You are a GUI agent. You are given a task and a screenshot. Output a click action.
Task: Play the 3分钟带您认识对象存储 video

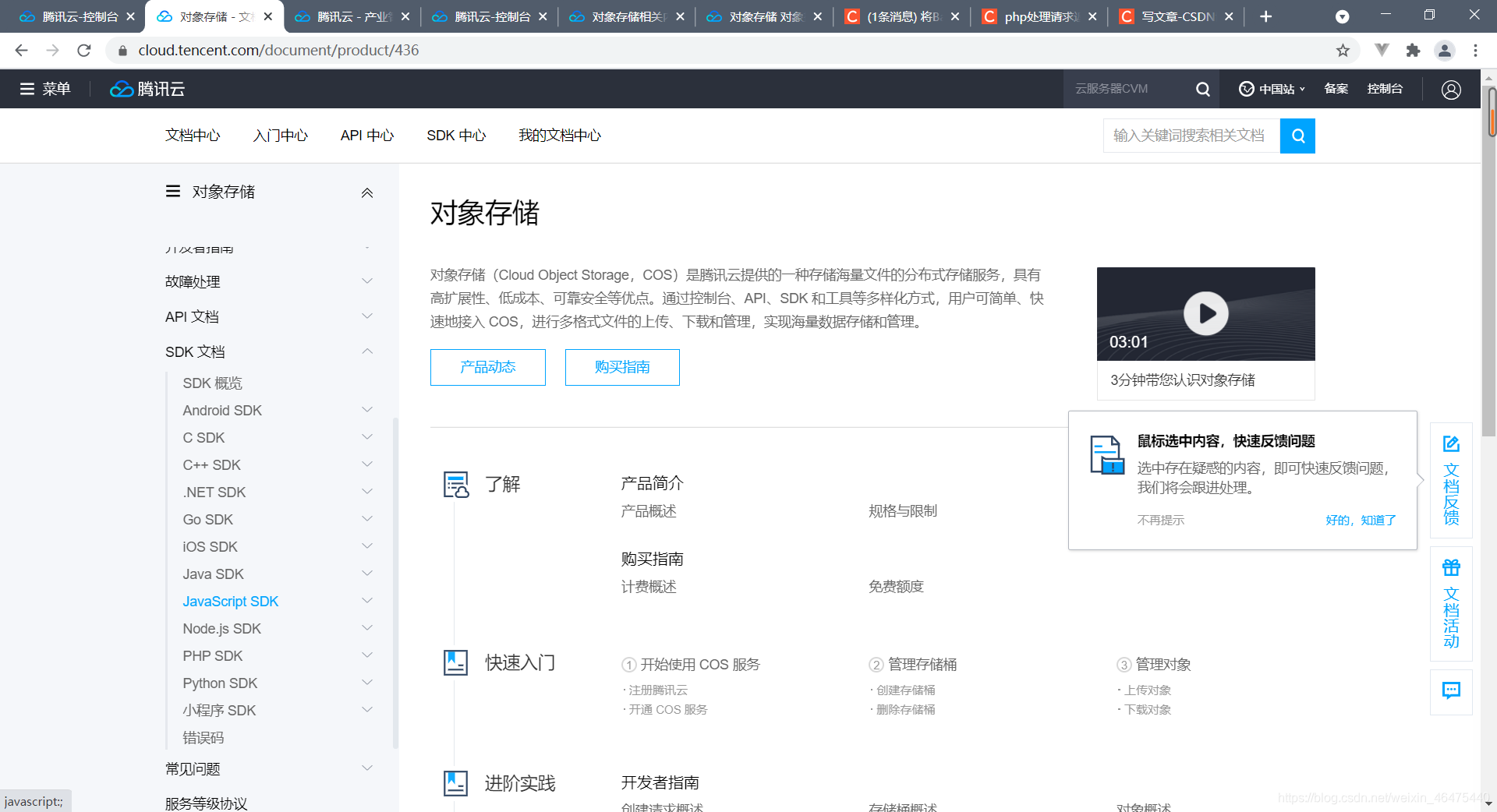coord(1205,313)
